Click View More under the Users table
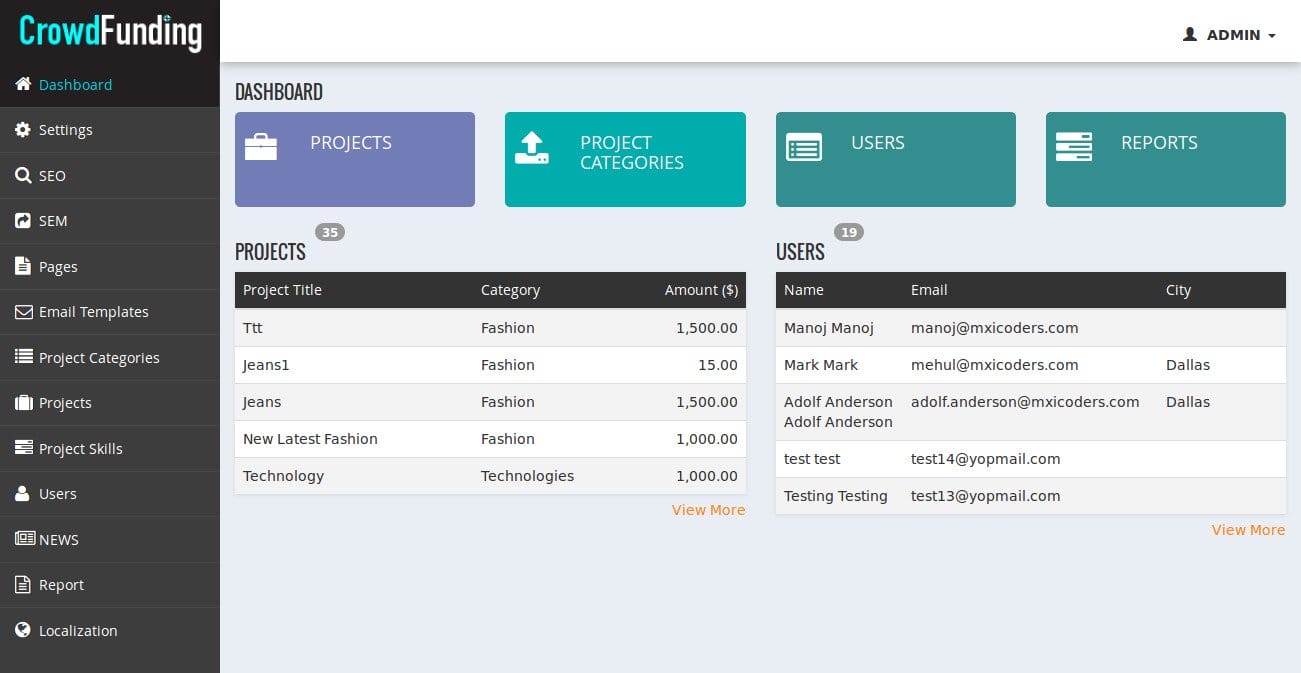1301x673 pixels. tap(1248, 530)
